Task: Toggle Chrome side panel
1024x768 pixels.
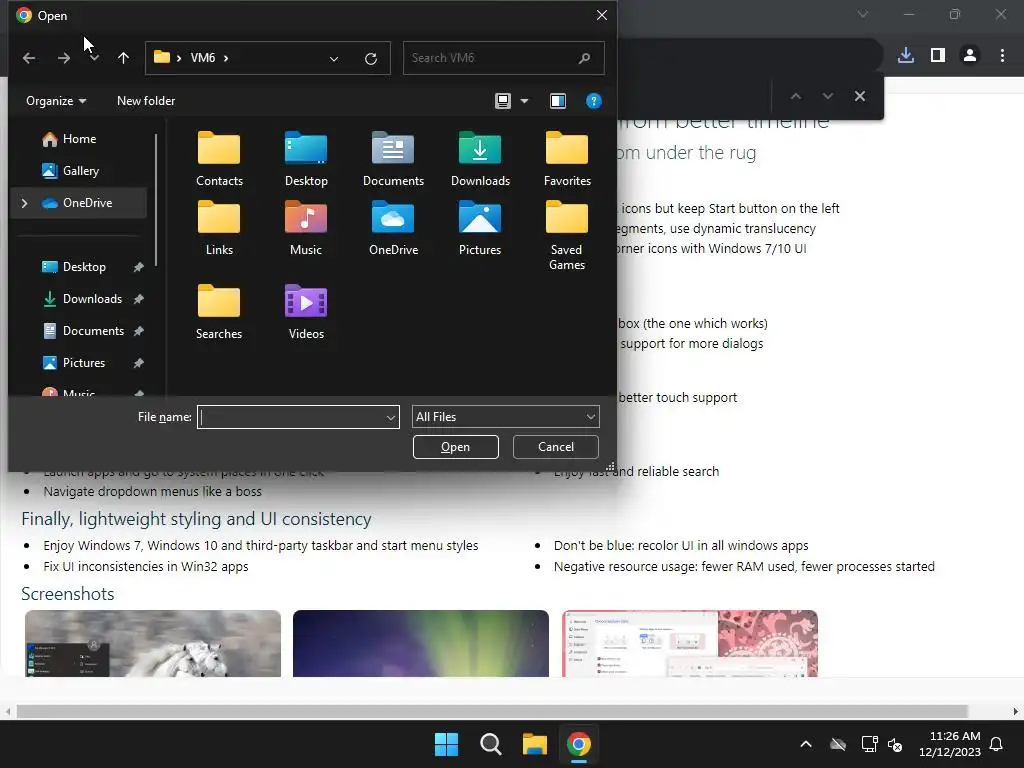Action: point(938,56)
